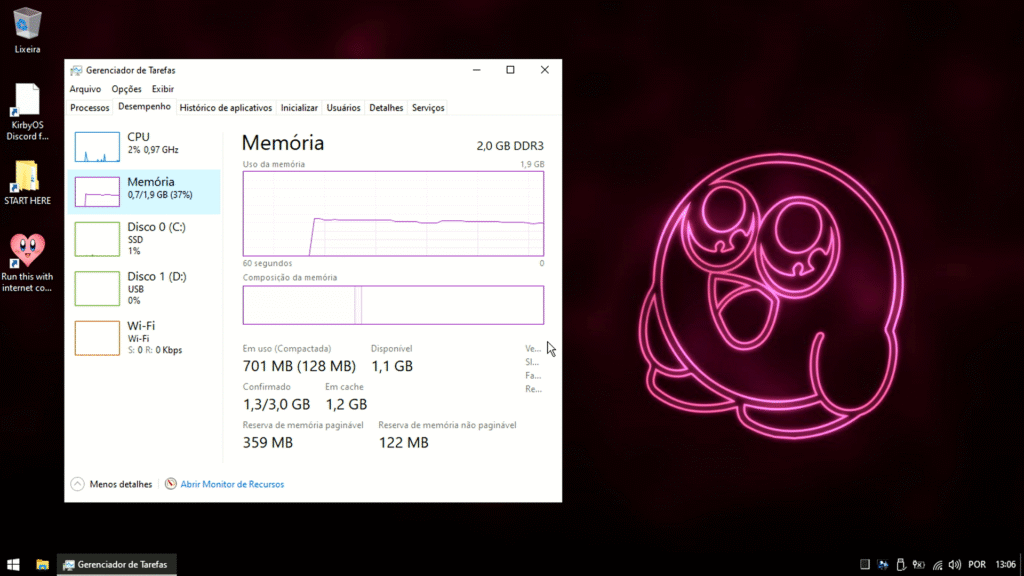Click the Windows Start button
The image size is (1024, 576).
[x=13, y=564]
